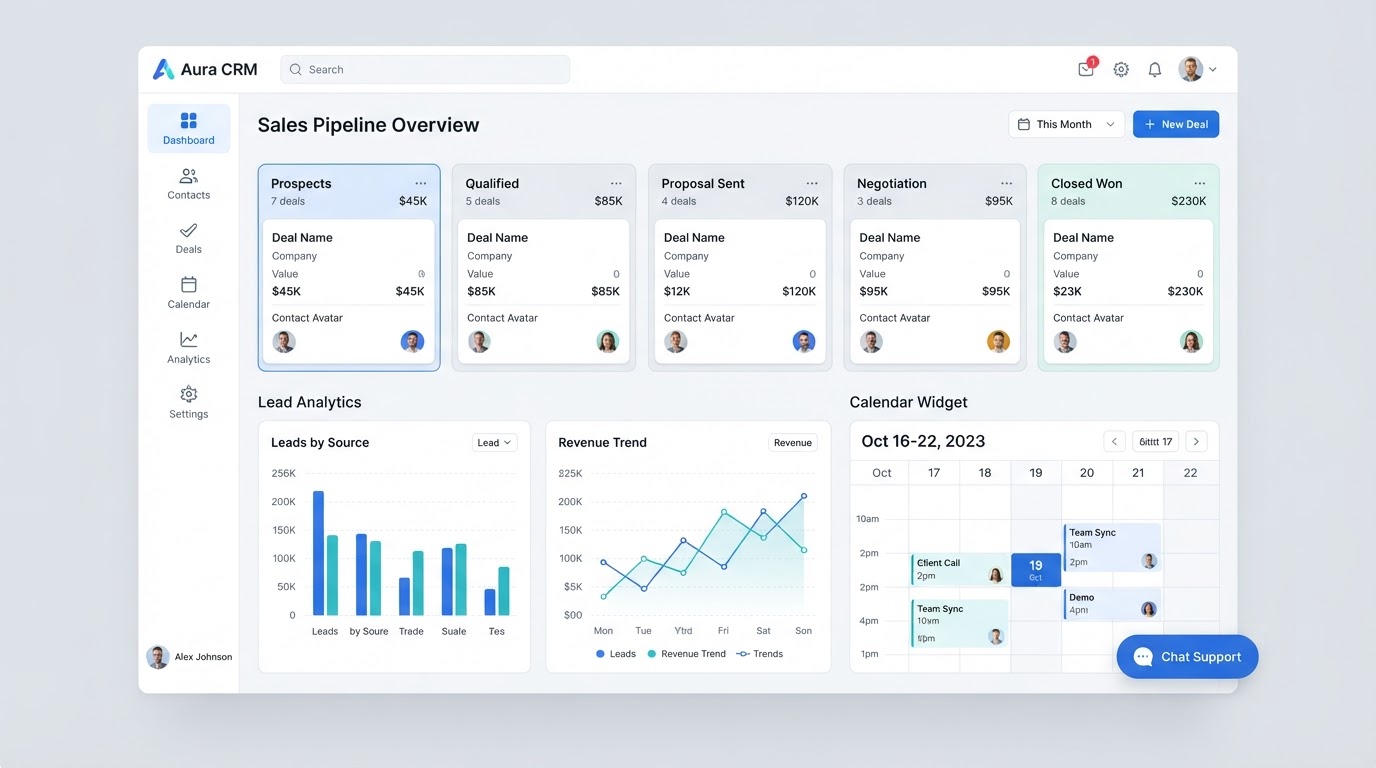Screen dimensions: 1376x768
Task: Toggle Trends legend item
Action: [760, 654]
